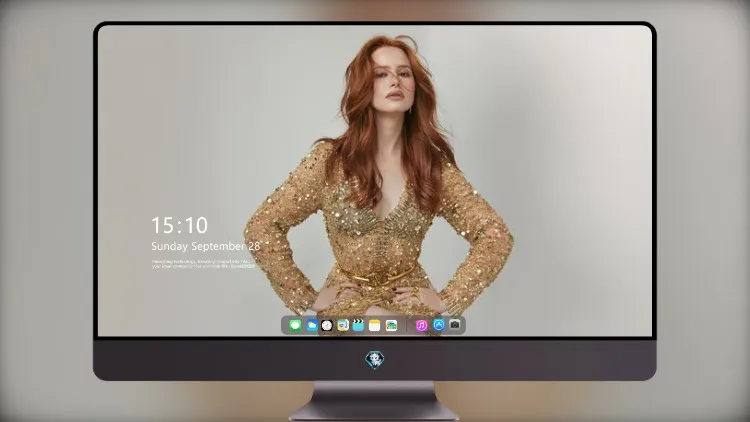Click the diamond logo on monitor chin
The image size is (750, 422).
[375, 360]
